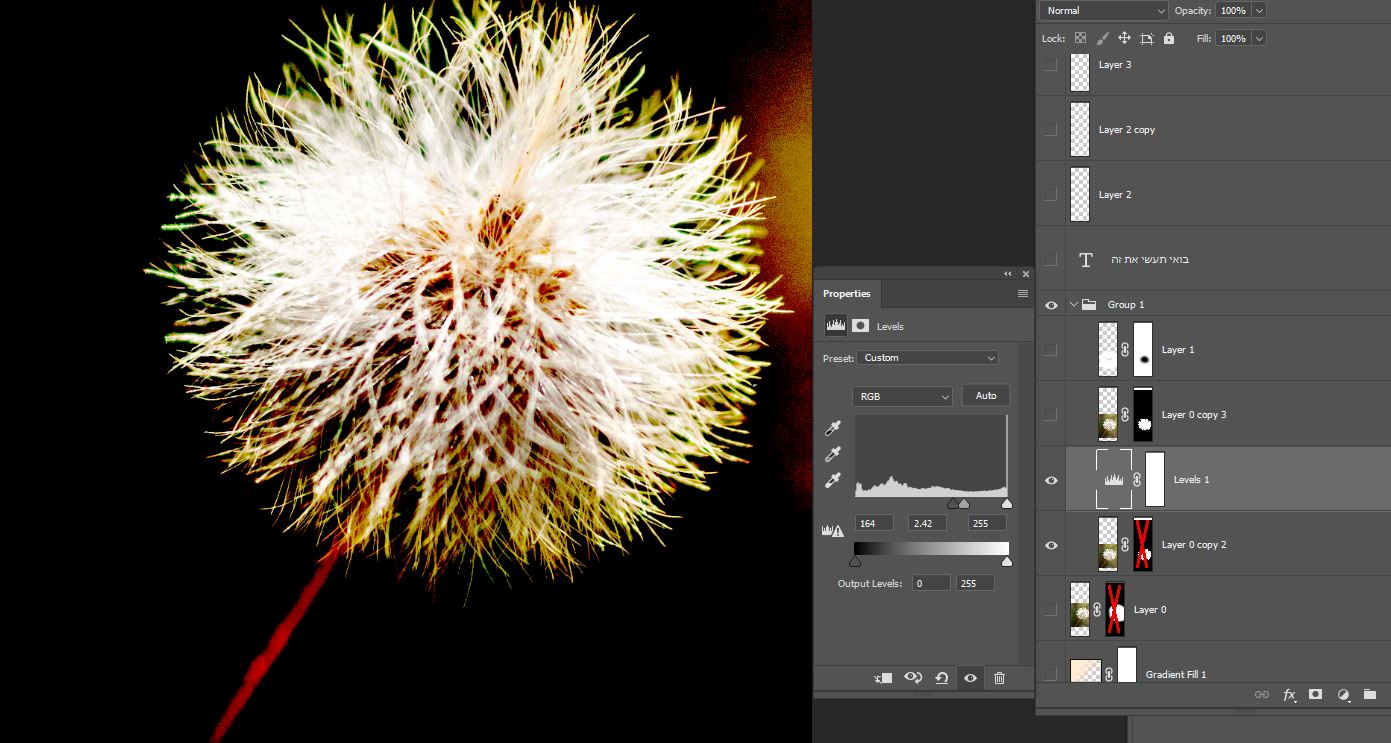
Task: Open the blend mode dropdown set to Normal
Action: (x=1104, y=10)
